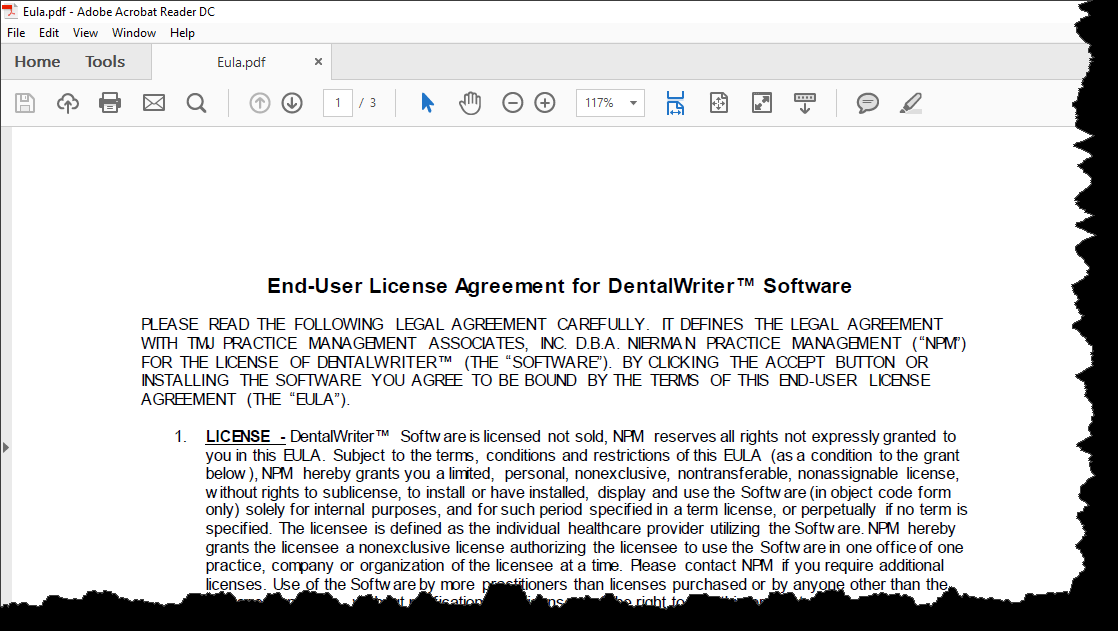This screenshot has width=1118, height=631.
Task: Zoom in with plus button
Action: [545, 103]
